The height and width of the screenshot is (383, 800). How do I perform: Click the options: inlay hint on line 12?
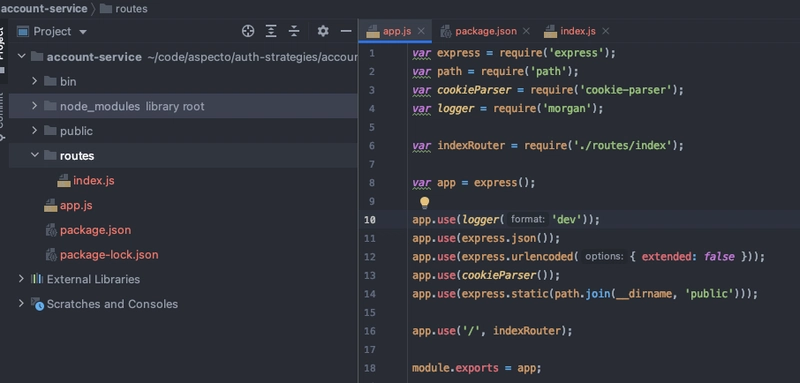(604, 257)
